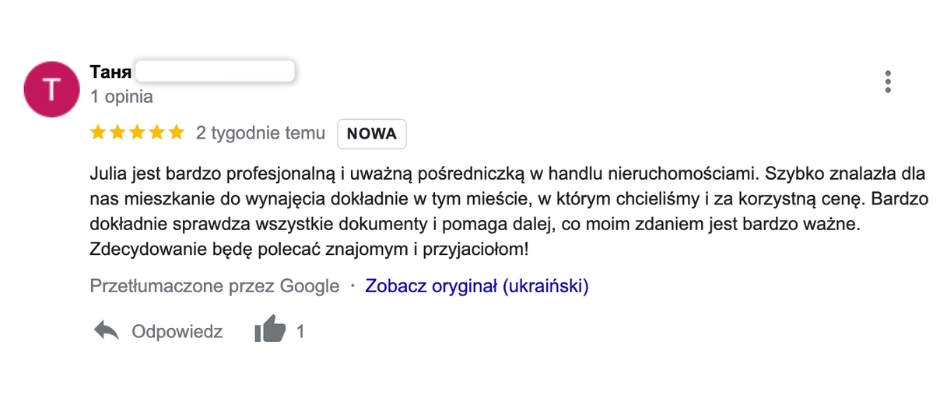Click Przetłumaczone przez Google label
This screenshot has width=940, height=400.
[x=215, y=286]
